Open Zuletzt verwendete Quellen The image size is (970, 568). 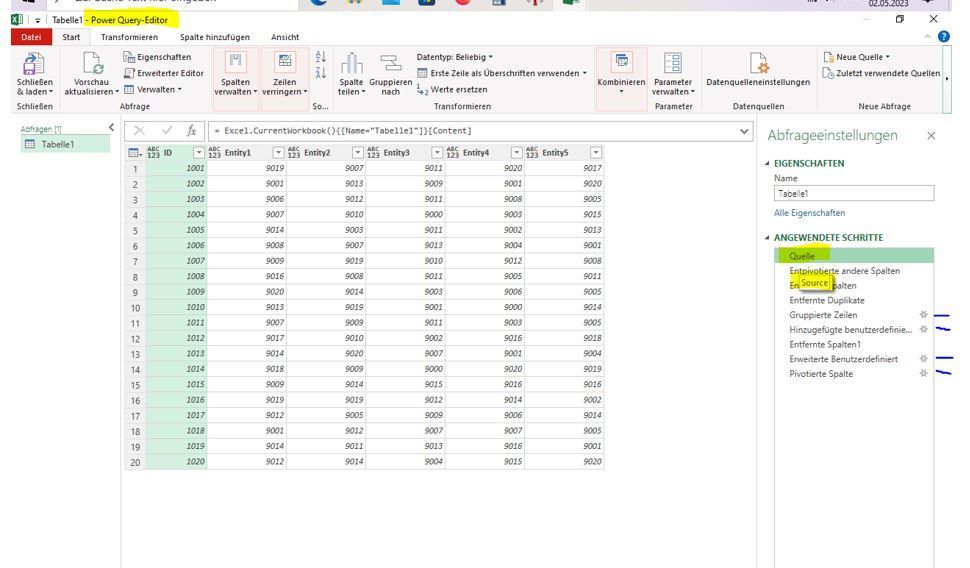tap(882, 73)
